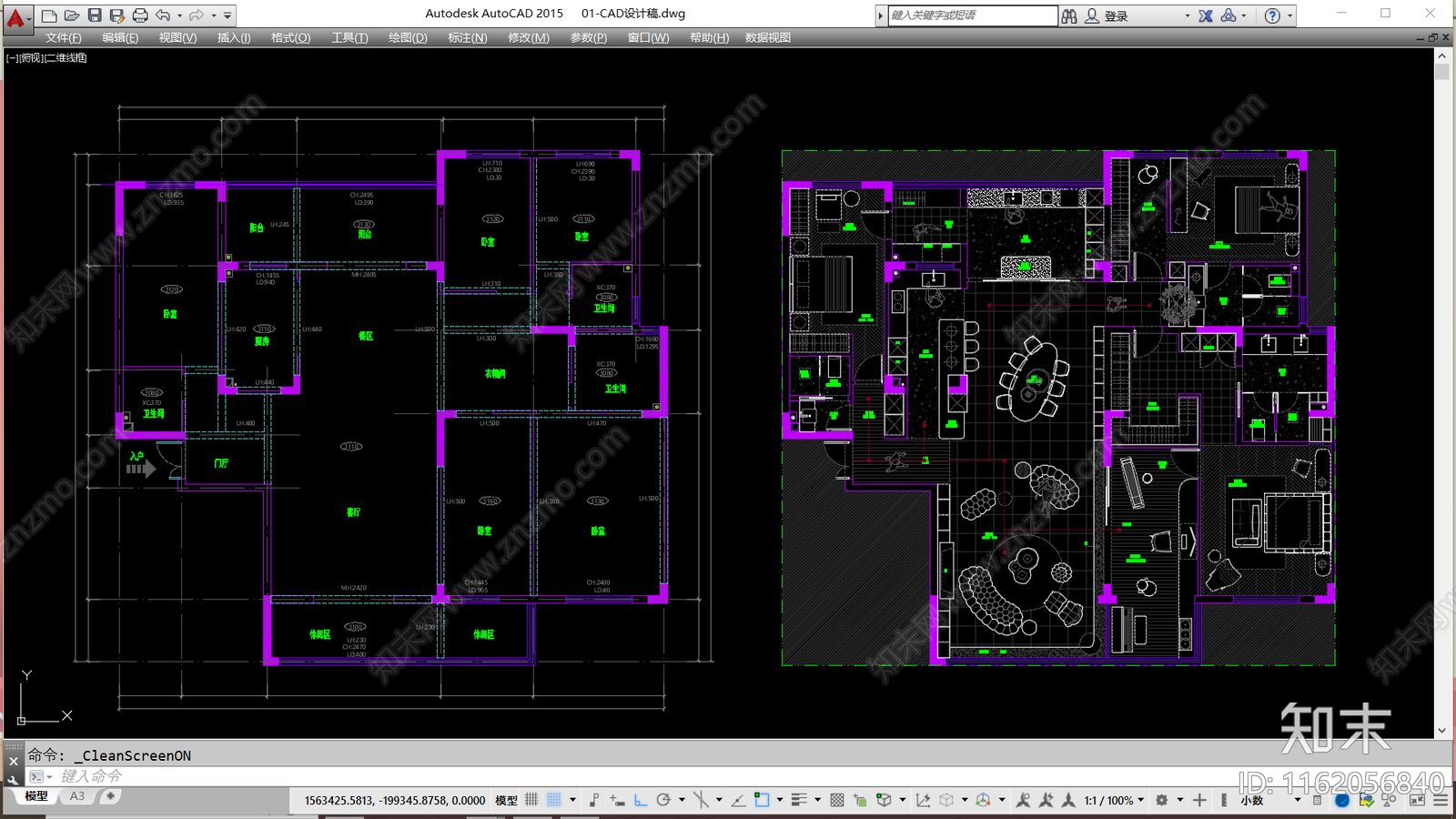Screen dimensions: 1456x819
Task: Click the user sign-in person icon
Action: 1092,15
